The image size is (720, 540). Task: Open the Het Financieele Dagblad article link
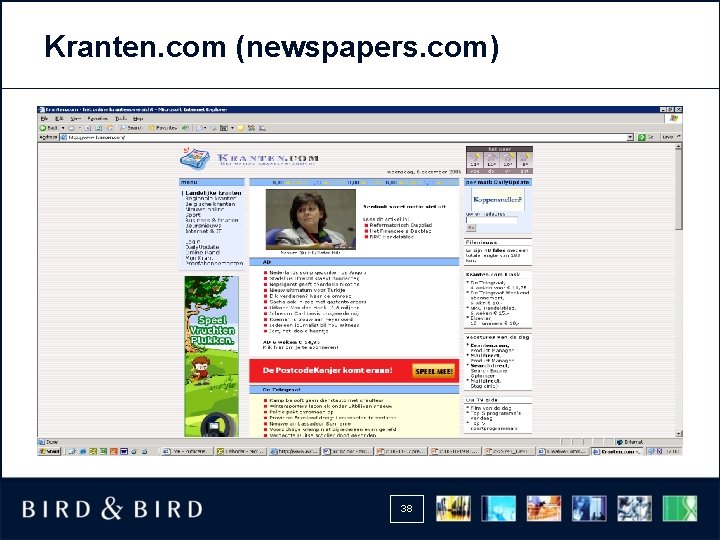[x=400, y=231]
